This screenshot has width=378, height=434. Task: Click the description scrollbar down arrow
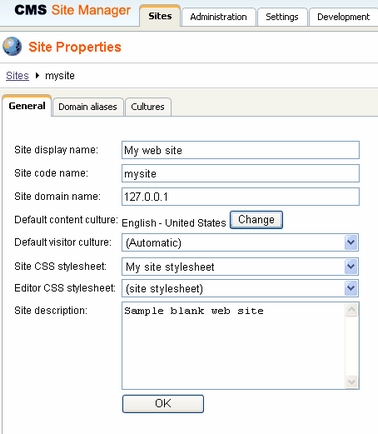pyautogui.click(x=351, y=381)
